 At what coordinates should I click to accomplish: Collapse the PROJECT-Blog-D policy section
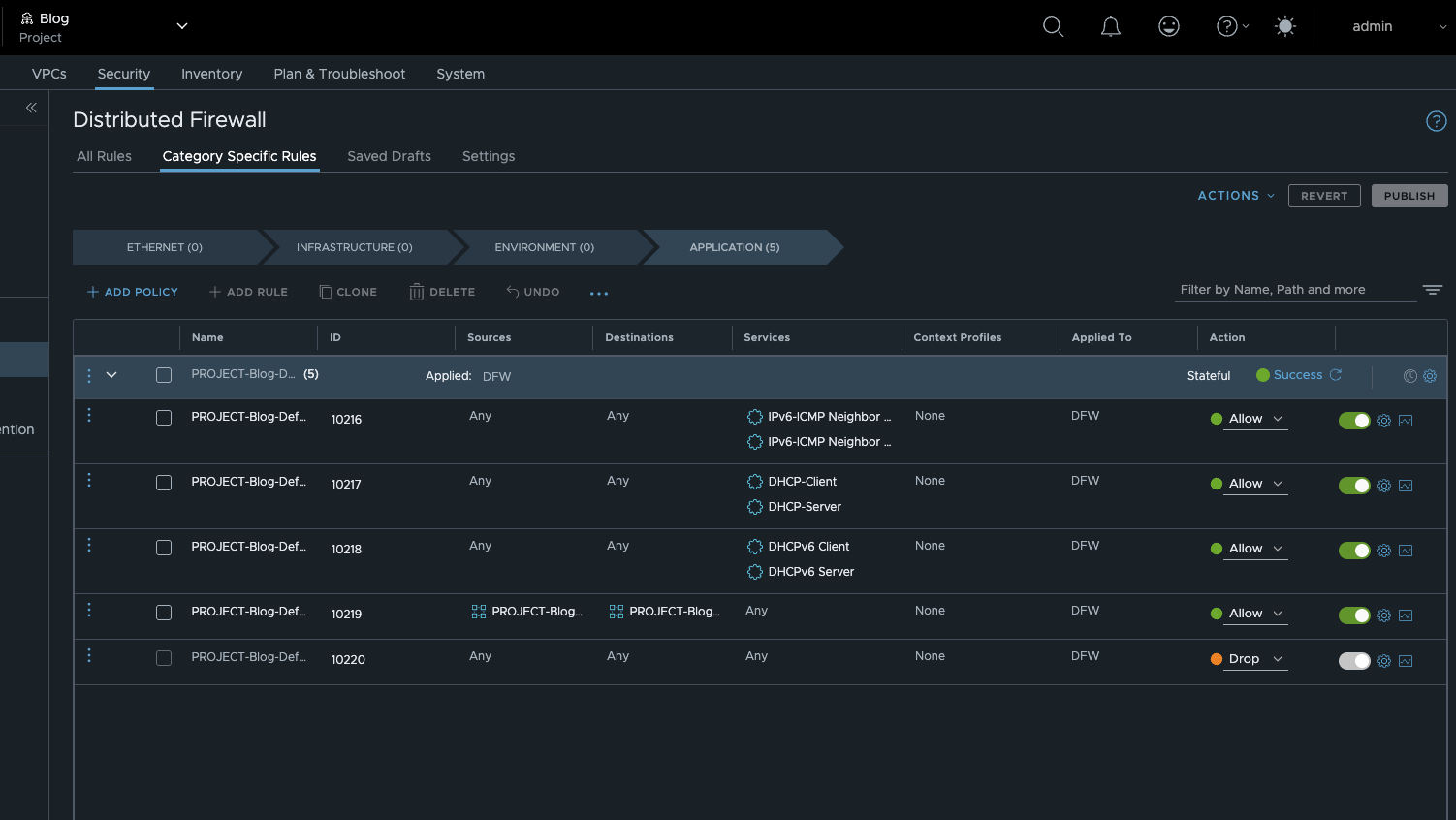tap(111, 374)
